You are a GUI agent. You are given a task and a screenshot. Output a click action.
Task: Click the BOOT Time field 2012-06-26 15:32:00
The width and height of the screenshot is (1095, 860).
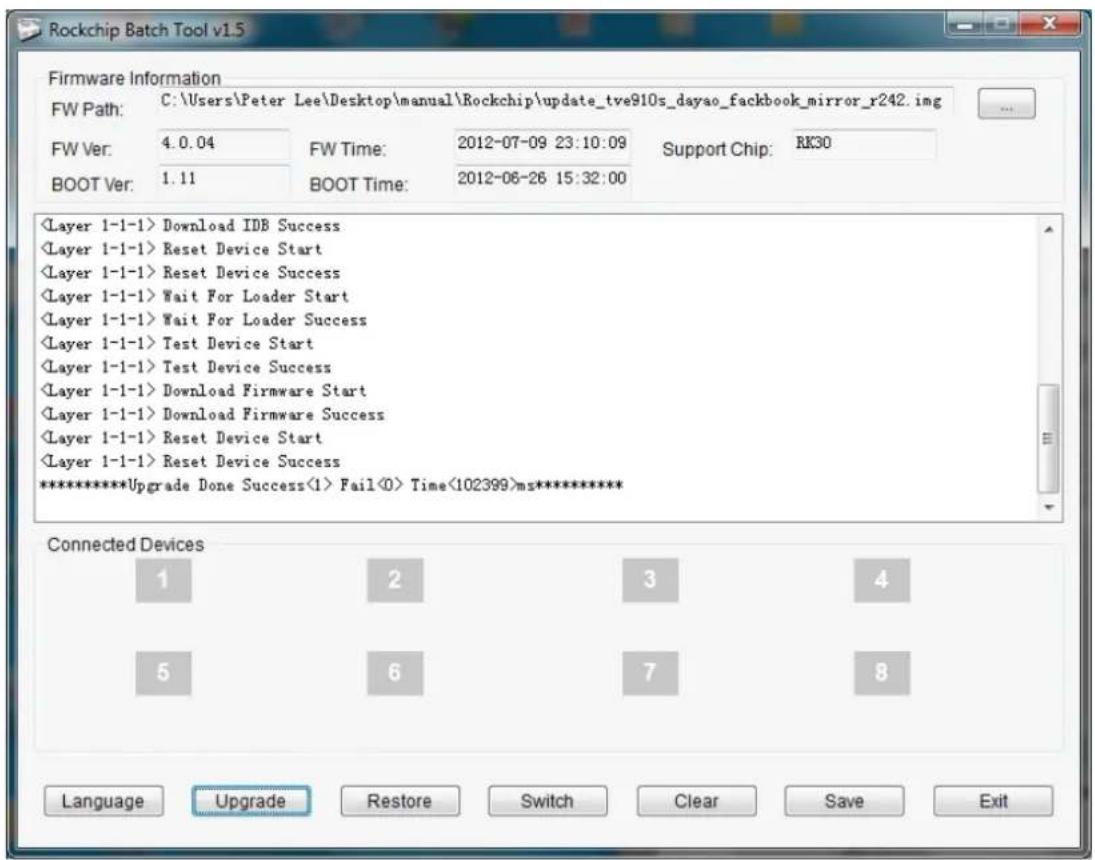point(542,180)
